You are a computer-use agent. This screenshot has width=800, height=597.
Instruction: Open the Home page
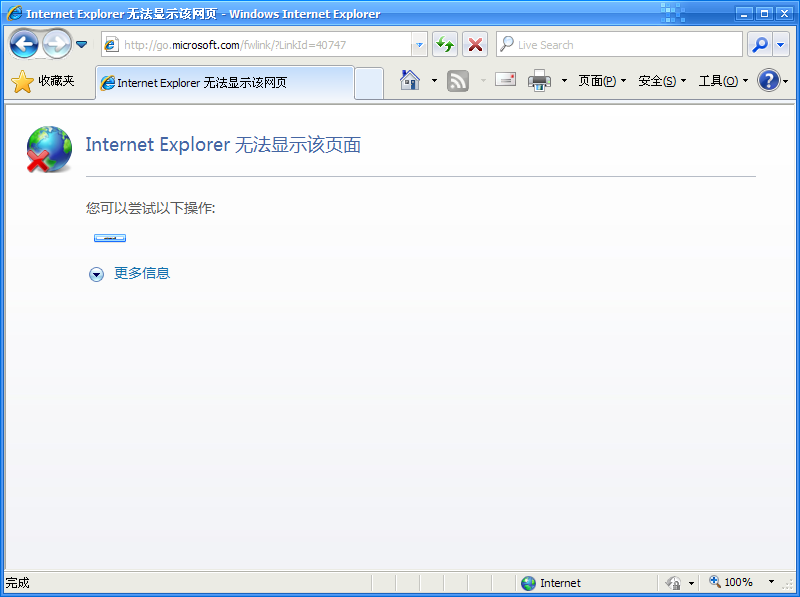click(x=410, y=81)
